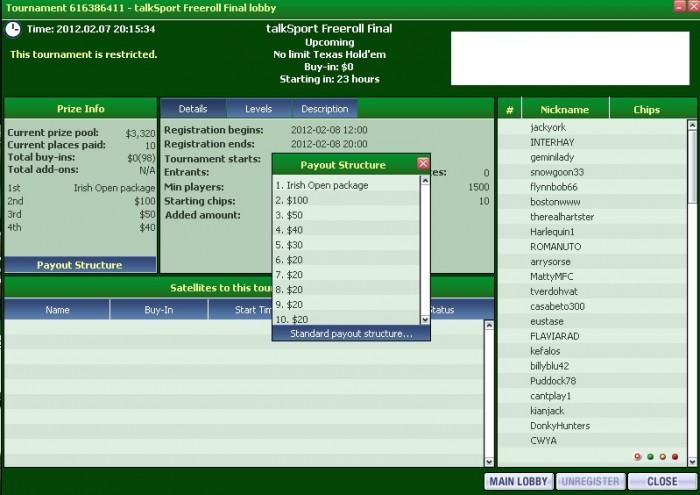Open the Description tab

[325, 109]
